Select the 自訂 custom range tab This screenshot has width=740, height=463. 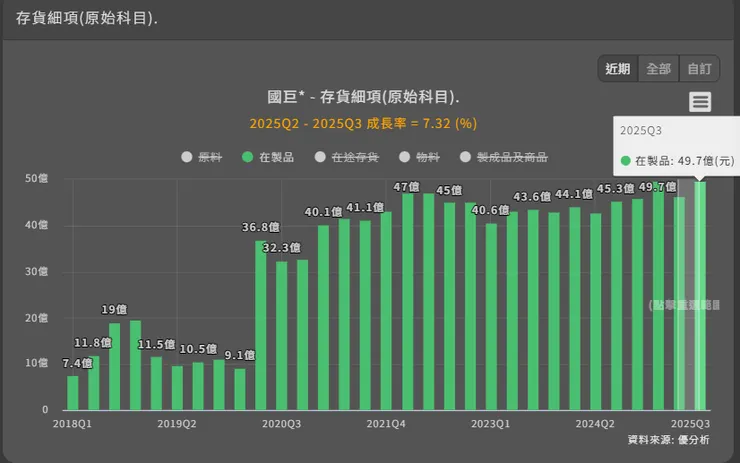(x=699, y=69)
